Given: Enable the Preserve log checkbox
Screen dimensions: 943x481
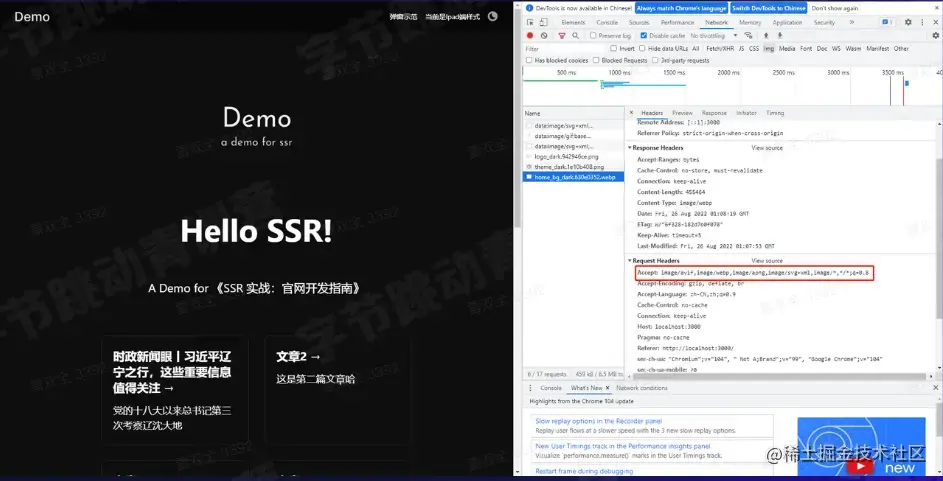Looking at the screenshot, I should click(593, 35).
